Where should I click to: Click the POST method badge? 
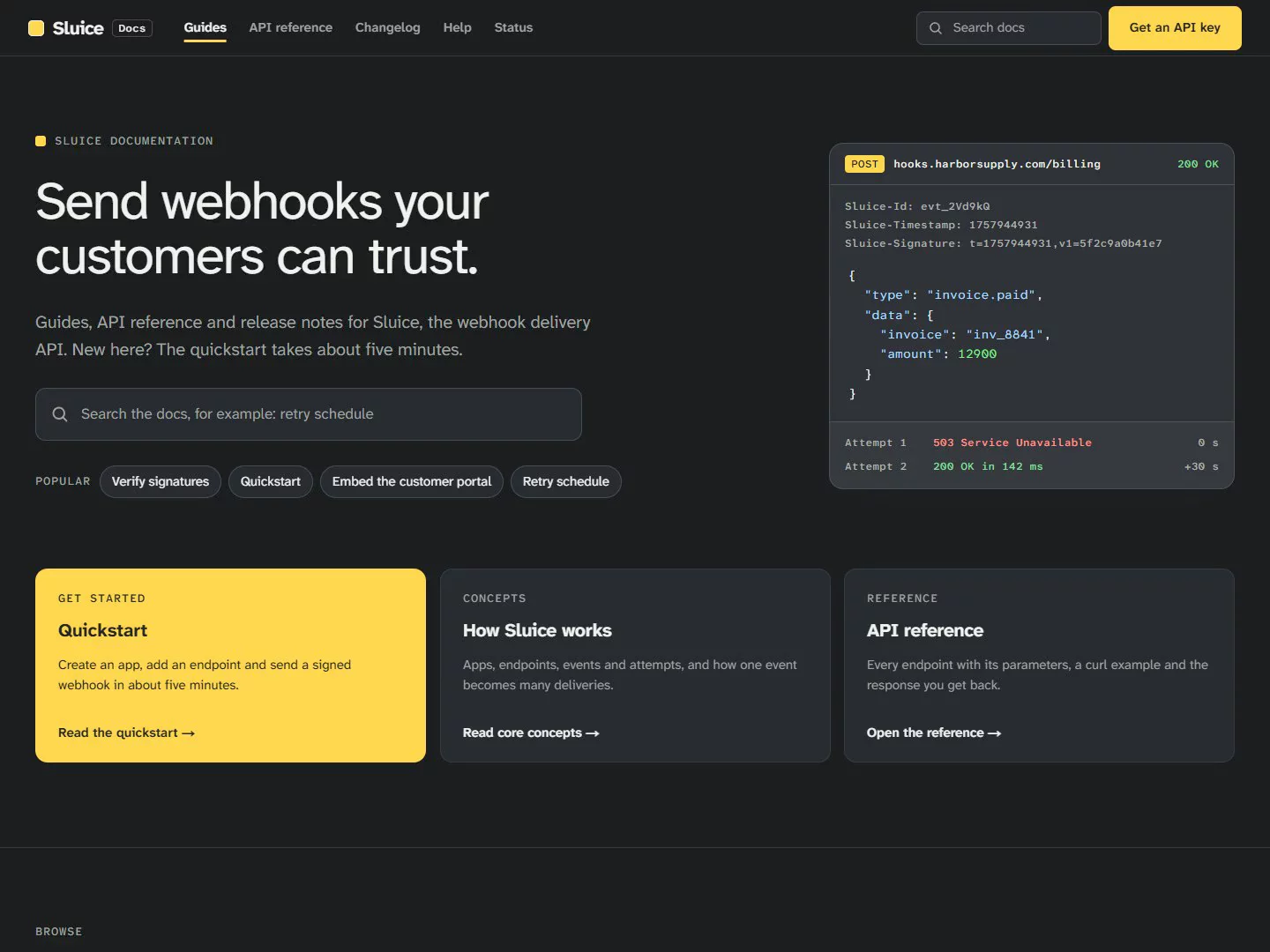pyautogui.click(x=864, y=164)
